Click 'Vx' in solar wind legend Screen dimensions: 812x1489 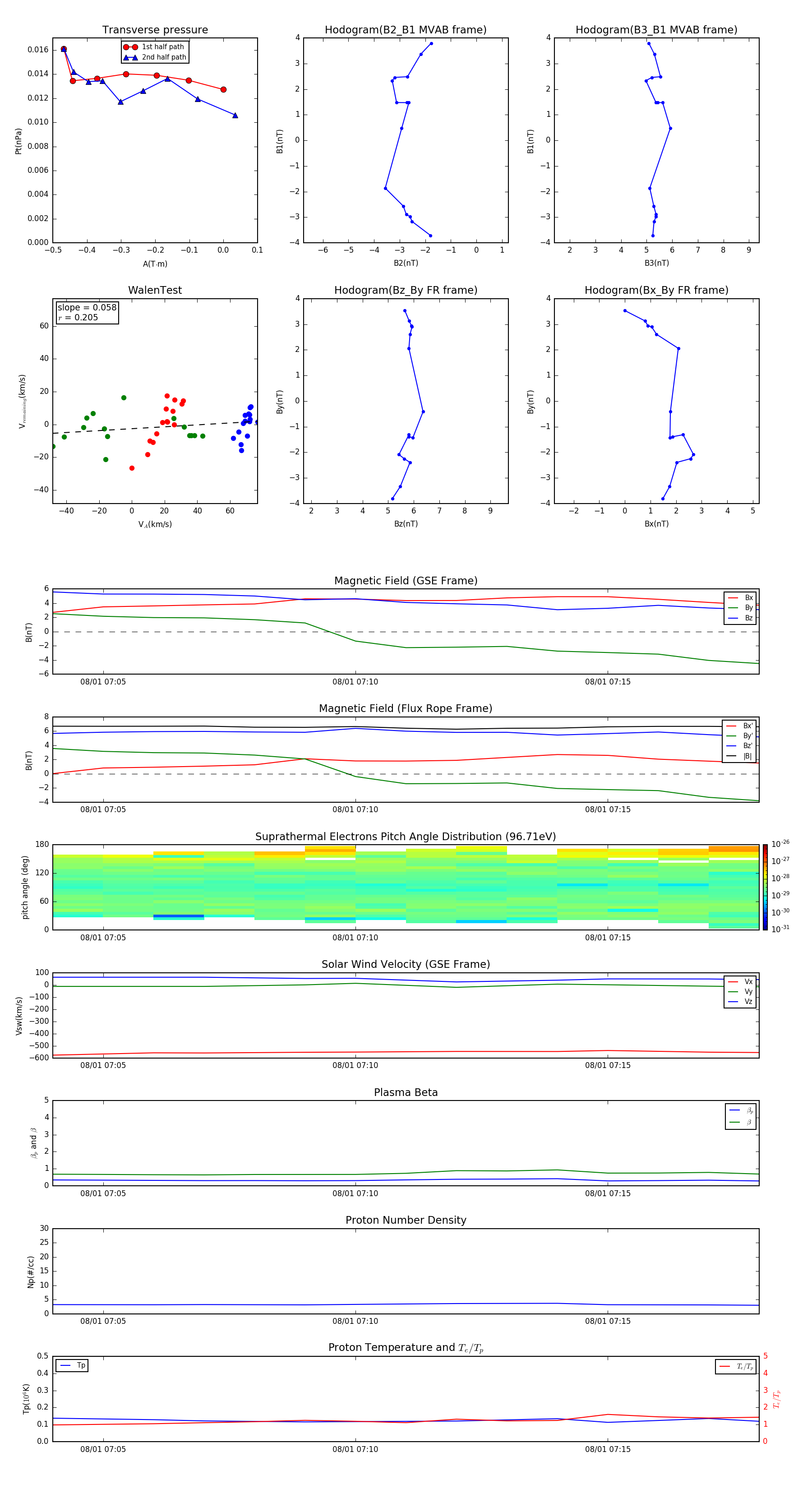[x=740, y=981]
